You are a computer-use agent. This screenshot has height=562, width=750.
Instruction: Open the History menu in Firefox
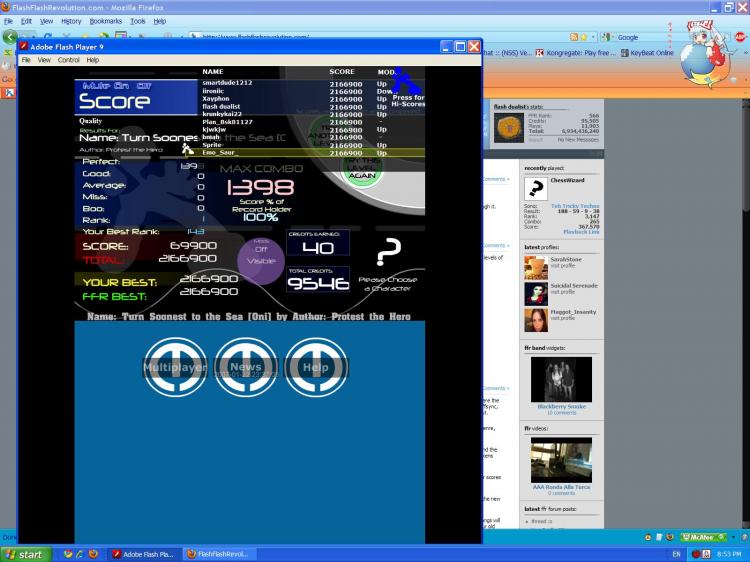[x=71, y=21]
